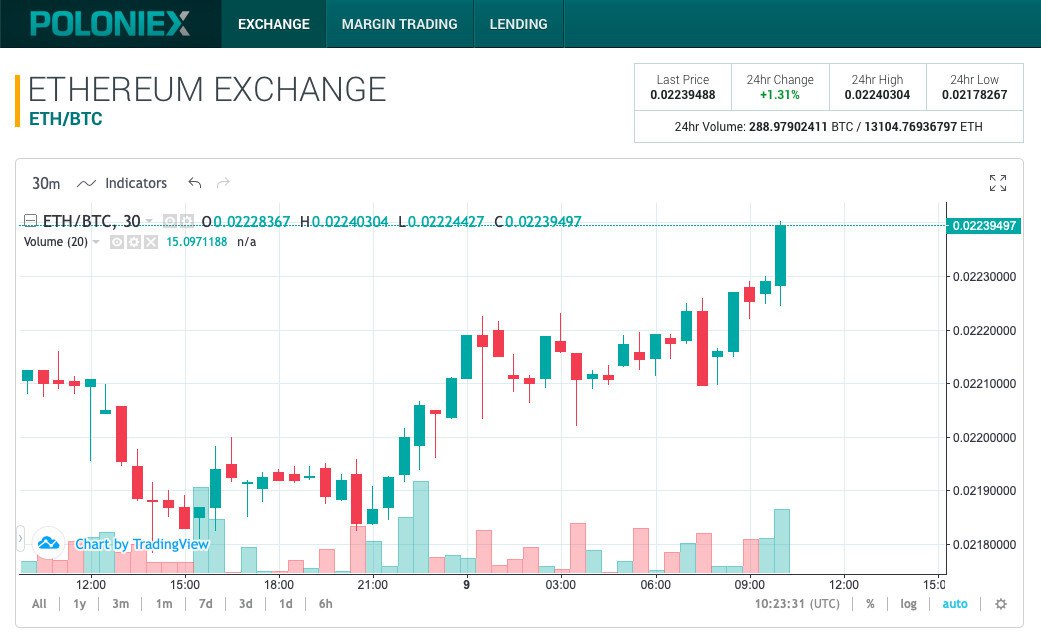
Task: Open the ETH/BTC, 30 series dropdown arrow
Action: pos(149,221)
